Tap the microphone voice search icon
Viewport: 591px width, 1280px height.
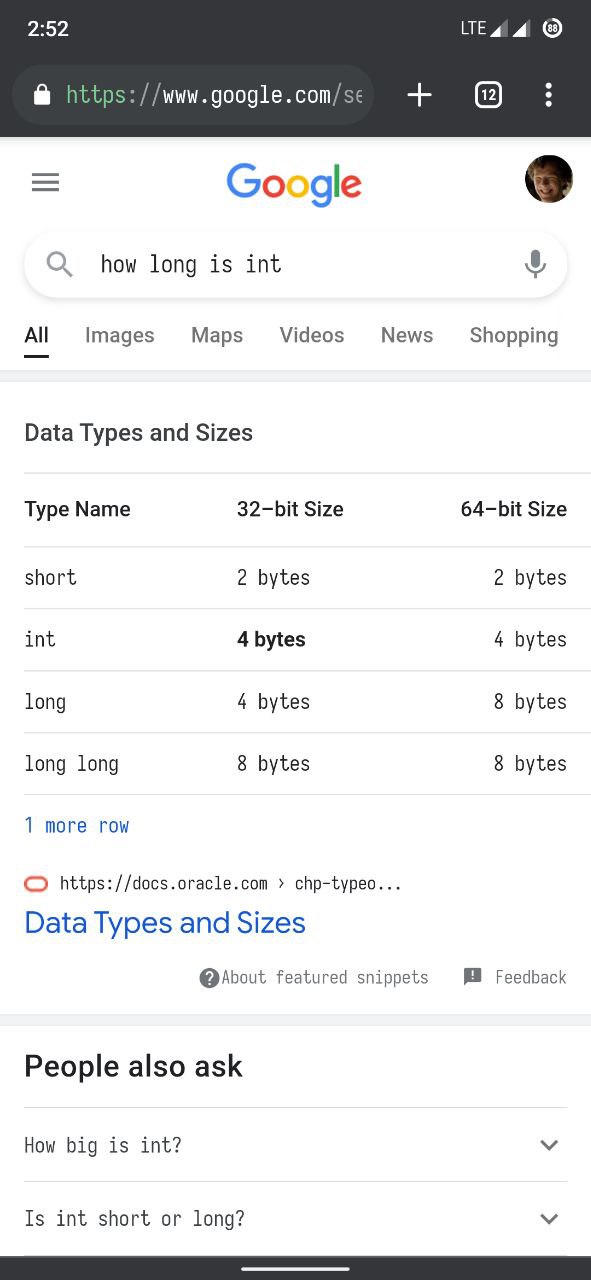pos(535,264)
